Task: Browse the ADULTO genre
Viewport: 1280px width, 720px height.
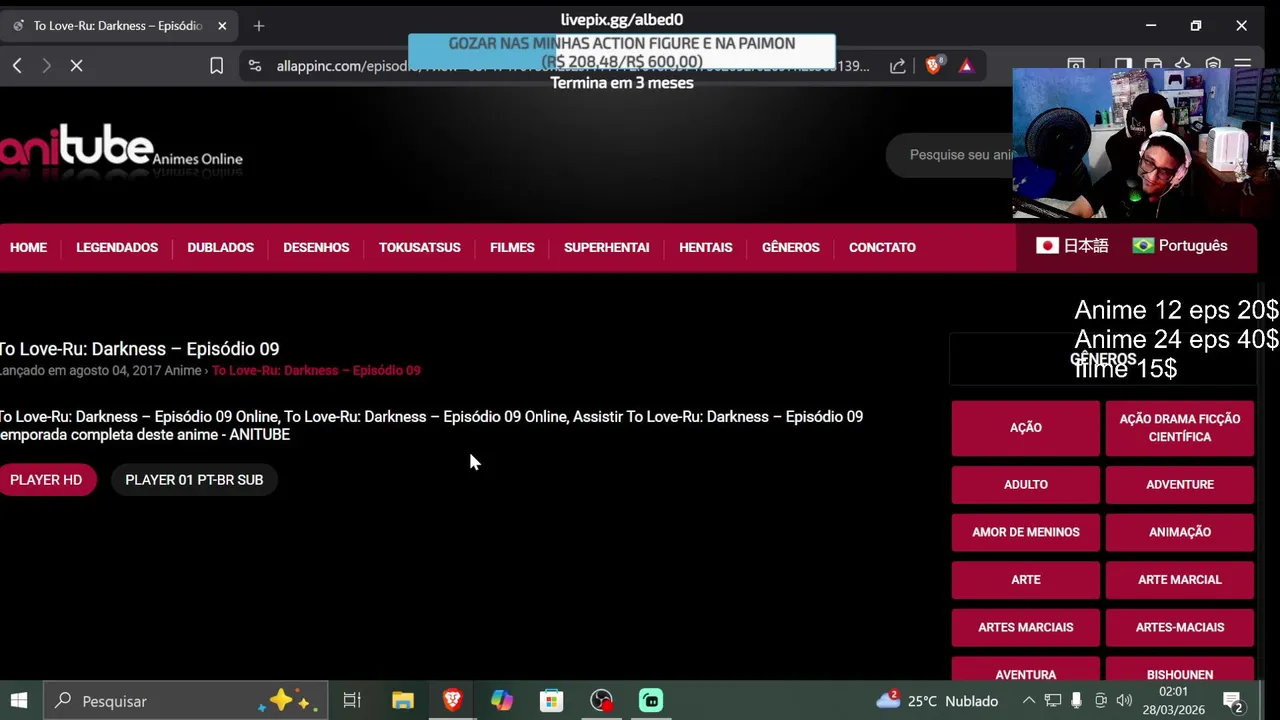Action: pyautogui.click(x=1026, y=485)
